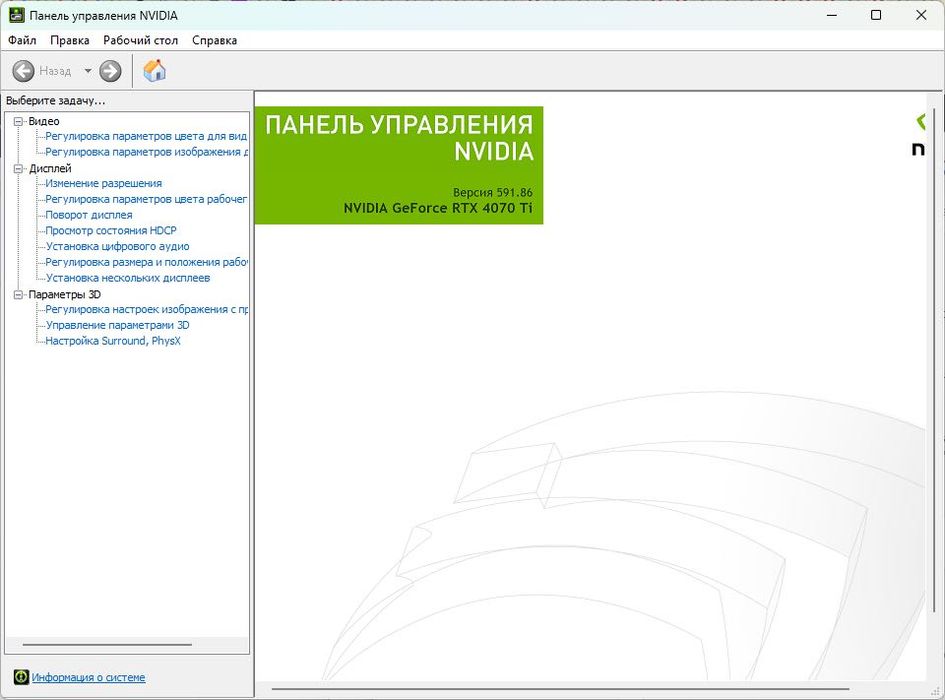This screenshot has width=945, height=700.
Task: Minimize the NVIDIA control panel window
Action: (x=832, y=15)
